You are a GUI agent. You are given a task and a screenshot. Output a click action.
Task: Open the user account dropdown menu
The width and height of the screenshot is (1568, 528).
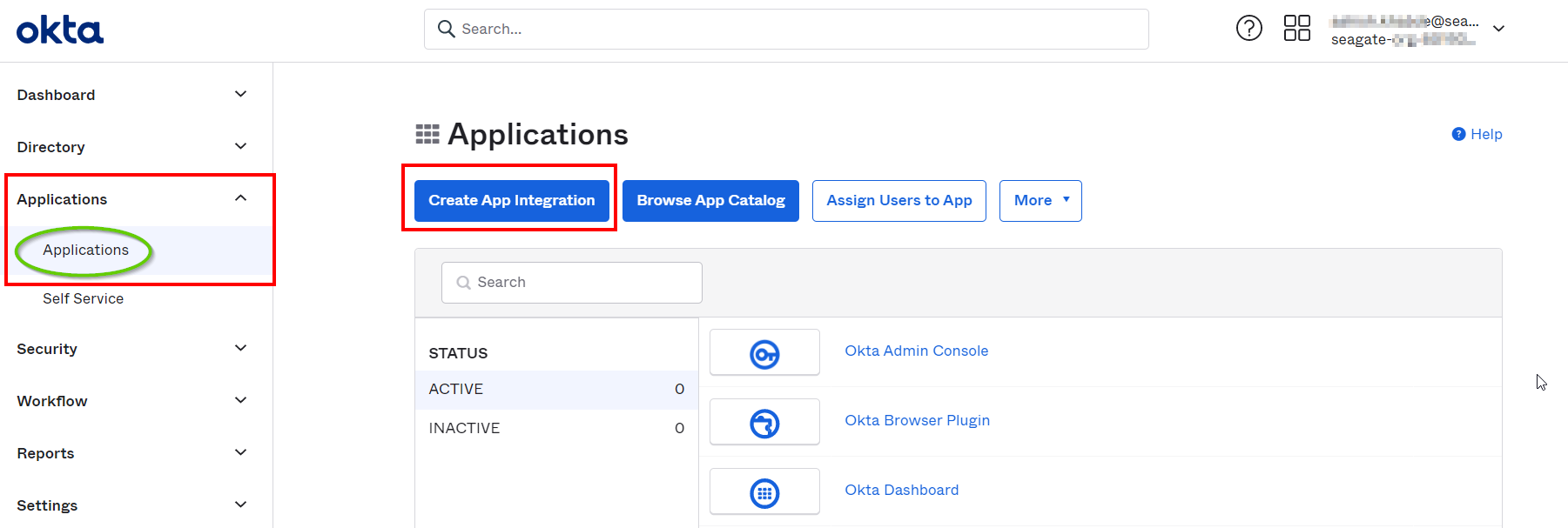(1498, 29)
